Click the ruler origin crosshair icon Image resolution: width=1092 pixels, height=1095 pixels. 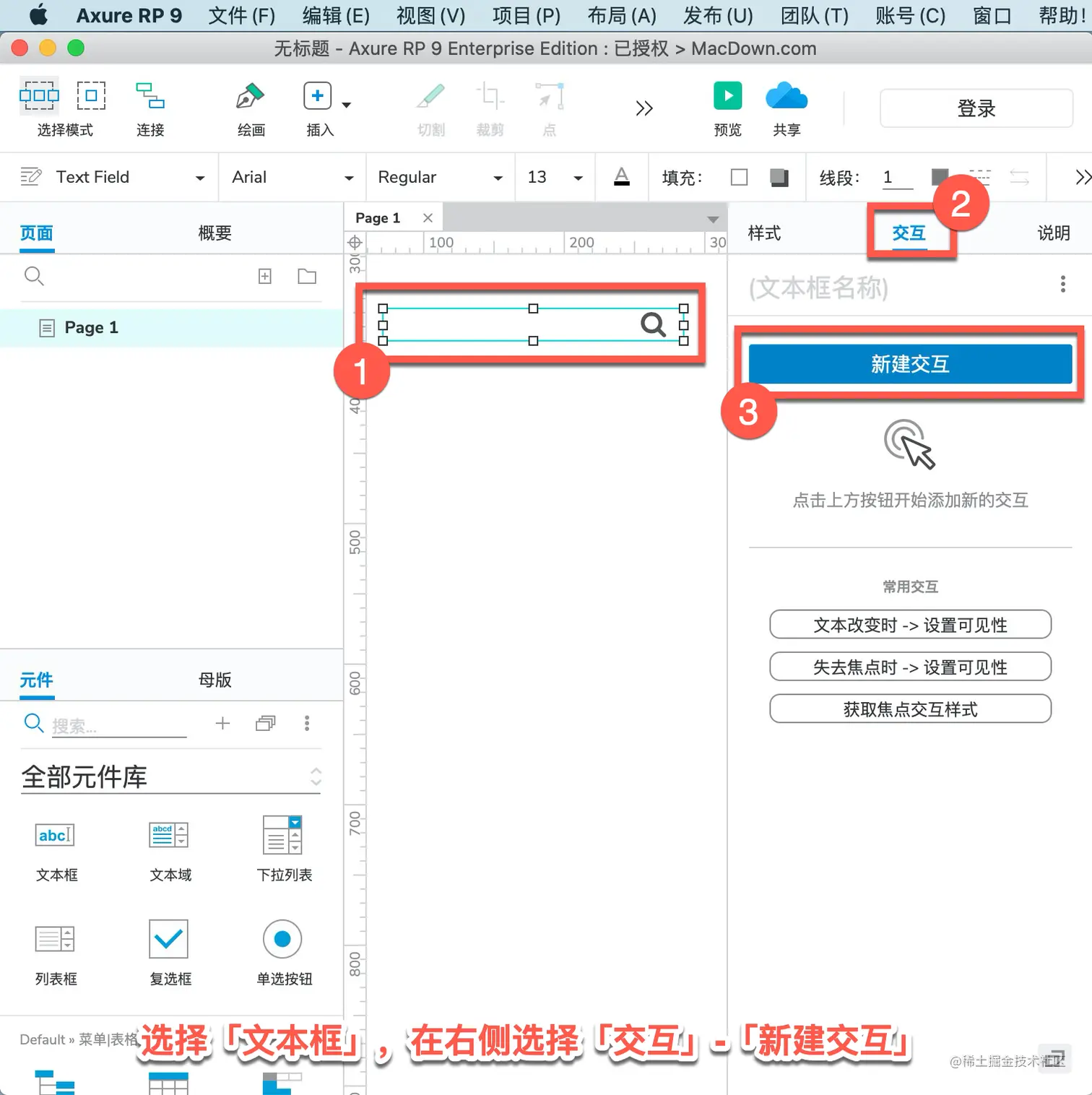[355, 243]
